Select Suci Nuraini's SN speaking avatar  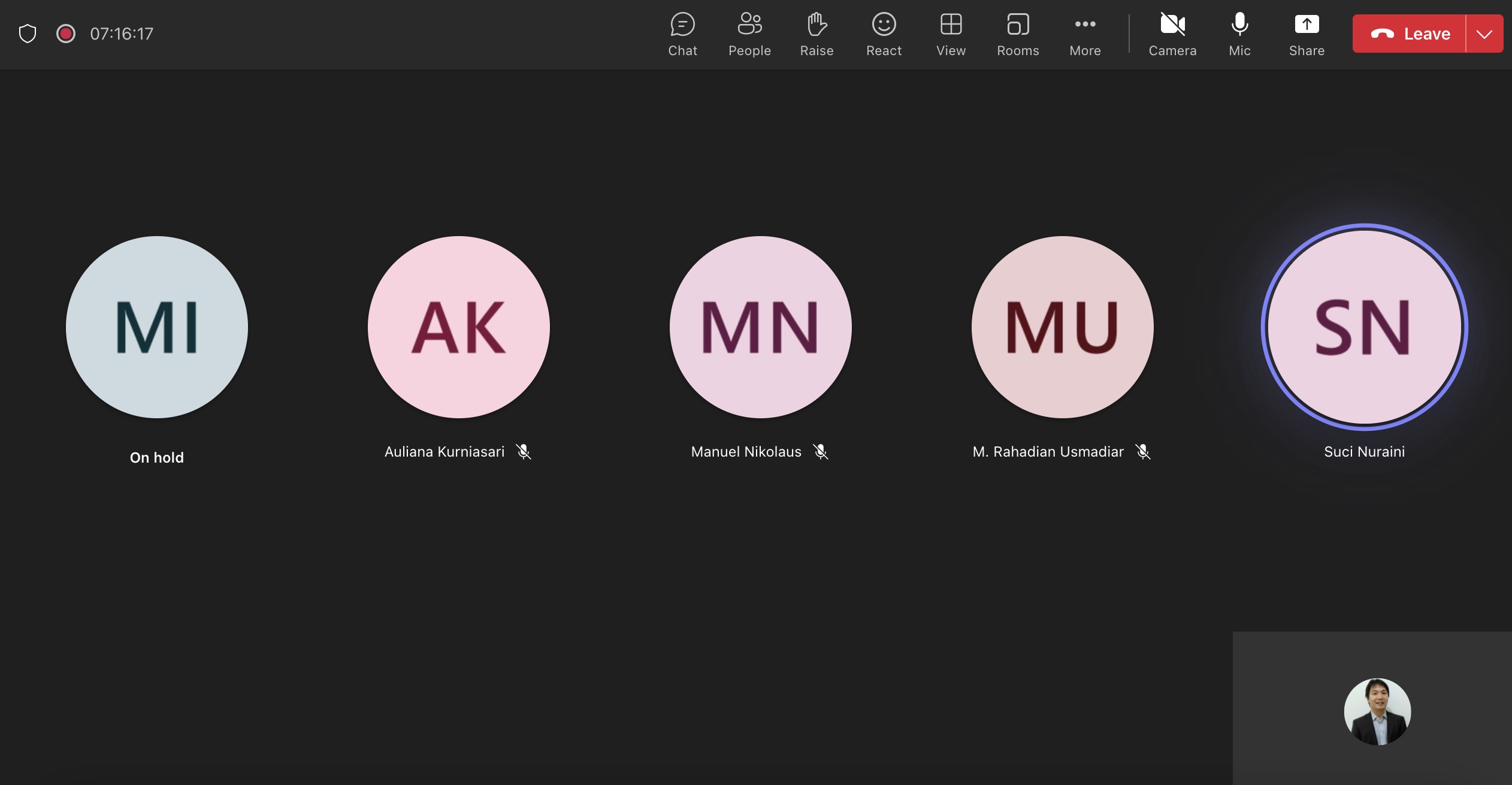tap(1365, 327)
